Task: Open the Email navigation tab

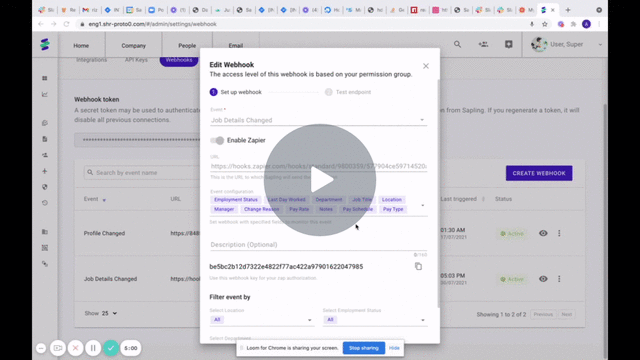Action: 236,45
